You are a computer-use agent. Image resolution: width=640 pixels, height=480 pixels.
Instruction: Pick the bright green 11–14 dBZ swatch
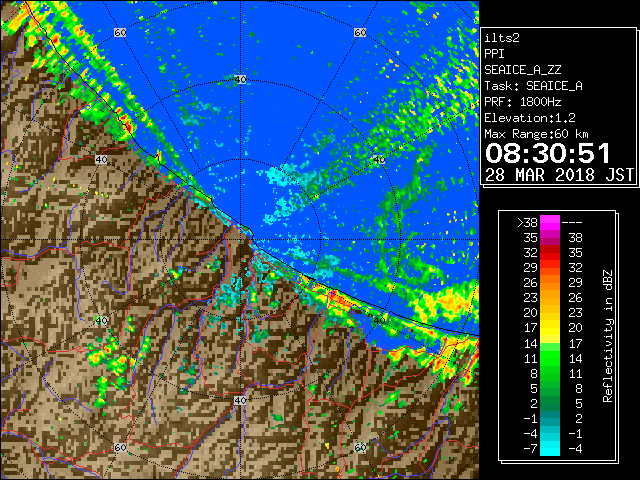point(550,358)
